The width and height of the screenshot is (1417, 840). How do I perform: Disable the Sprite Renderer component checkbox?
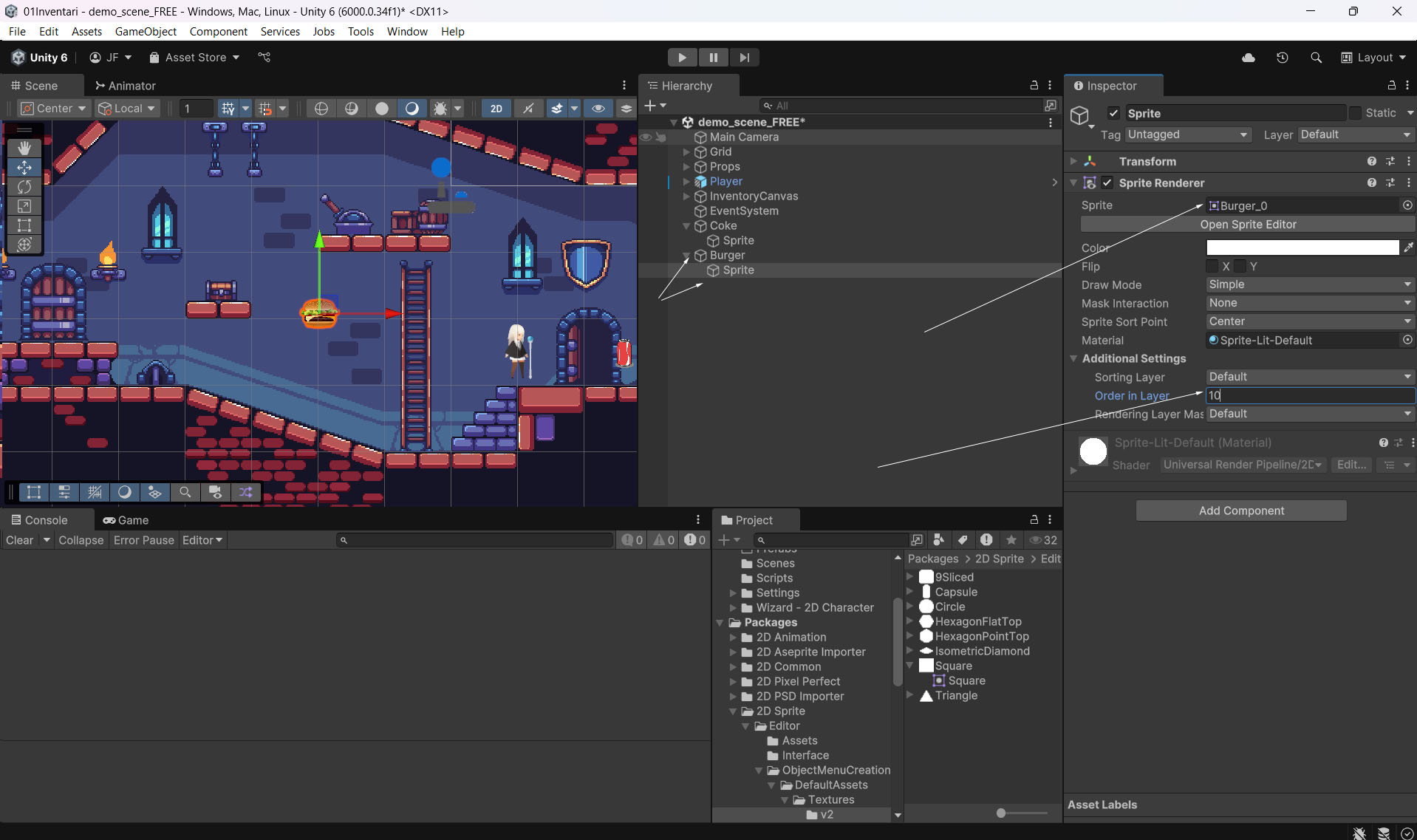point(1107,183)
